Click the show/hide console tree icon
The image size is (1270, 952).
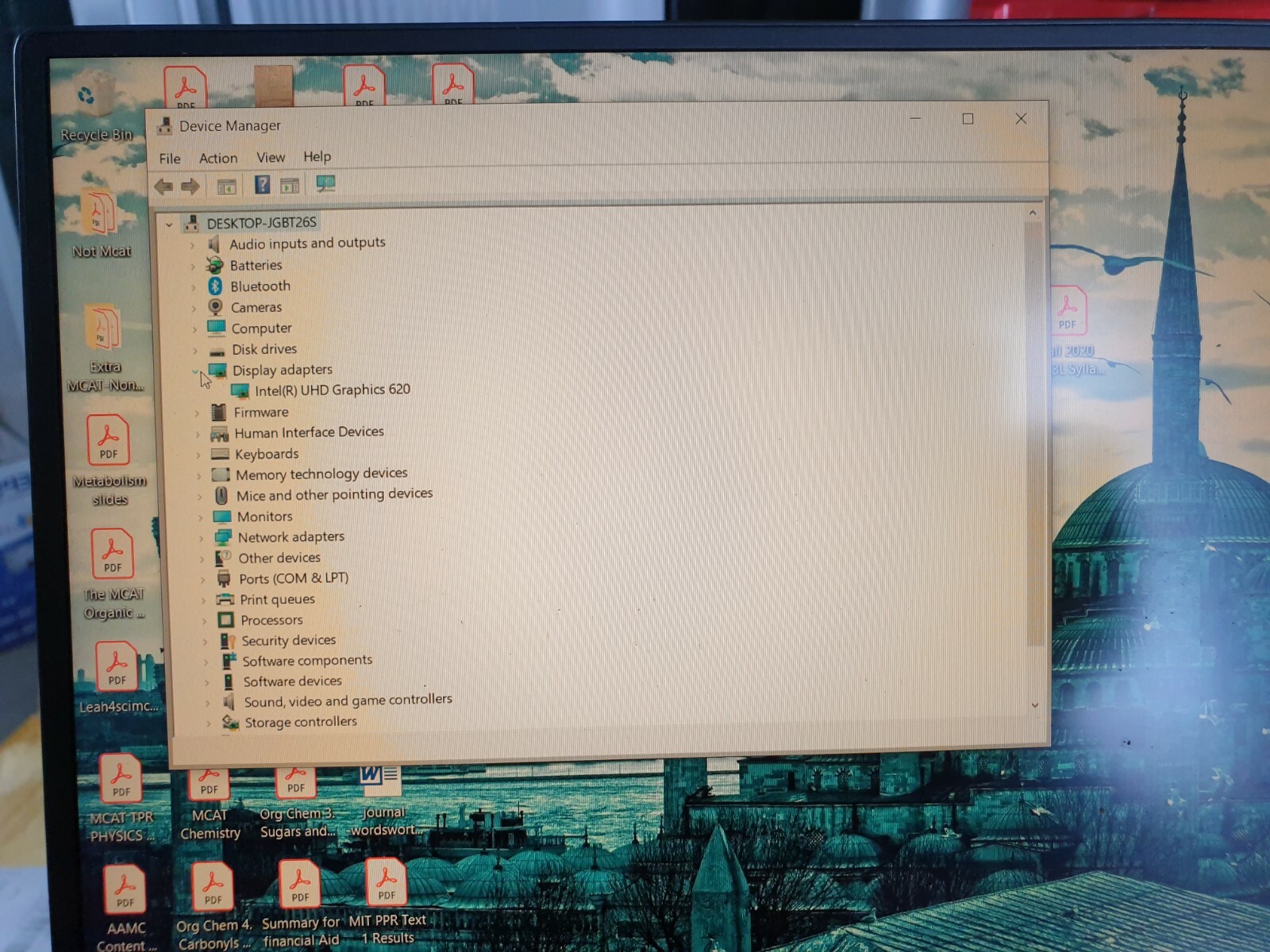[x=227, y=187]
